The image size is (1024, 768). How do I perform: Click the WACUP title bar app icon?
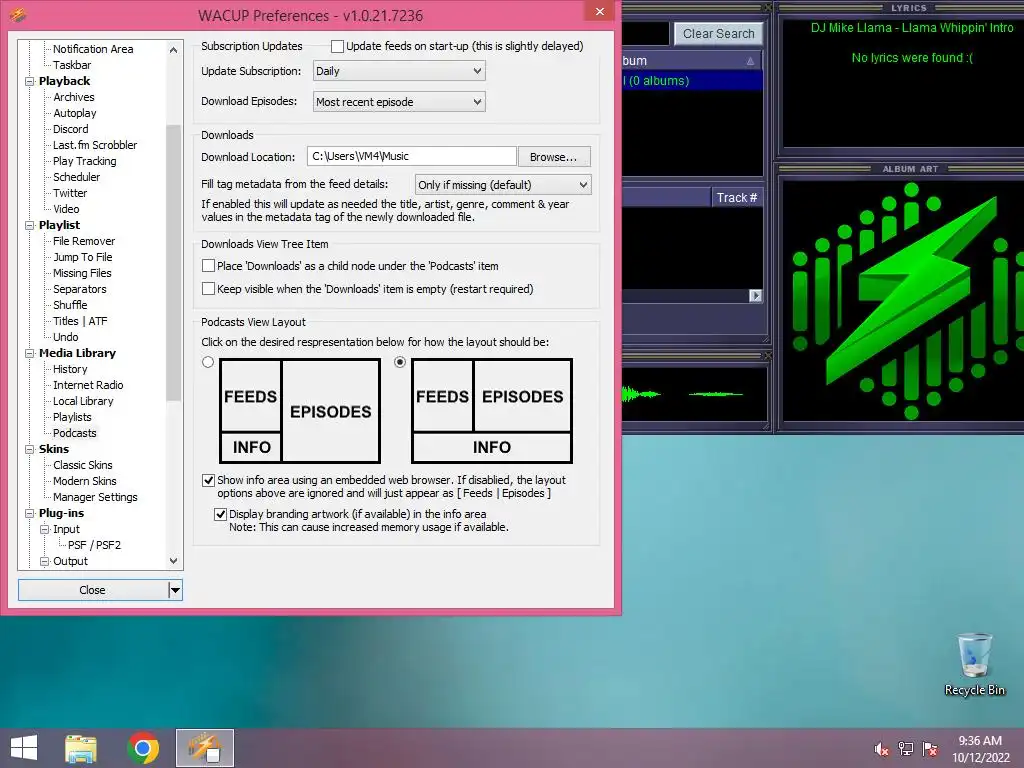(18, 14)
